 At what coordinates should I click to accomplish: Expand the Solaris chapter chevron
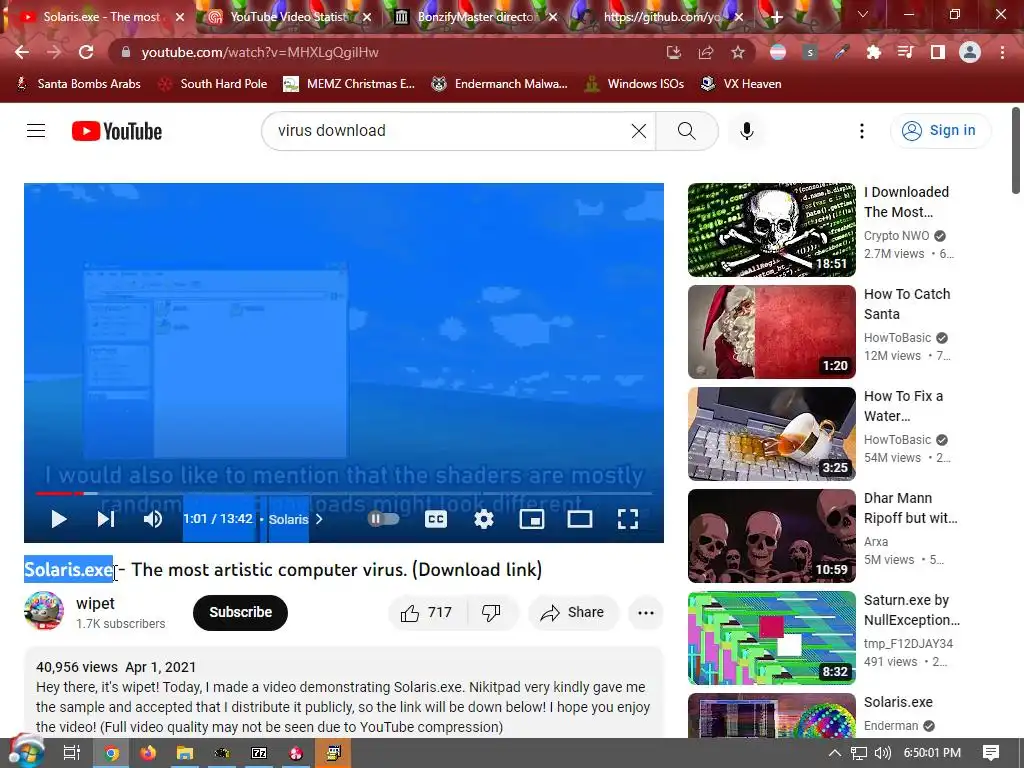[319, 519]
